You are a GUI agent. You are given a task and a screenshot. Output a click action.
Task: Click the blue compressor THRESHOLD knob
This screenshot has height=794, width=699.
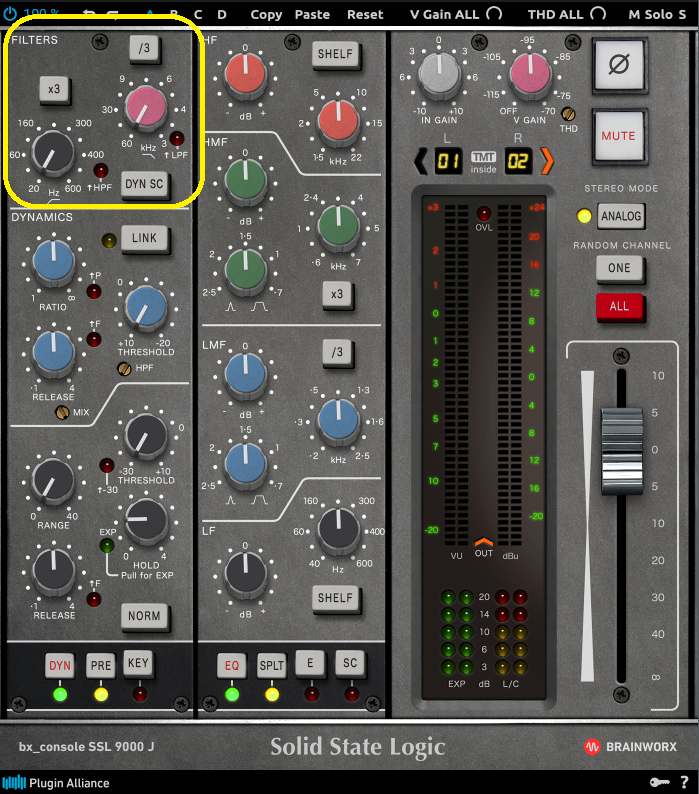tap(146, 307)
